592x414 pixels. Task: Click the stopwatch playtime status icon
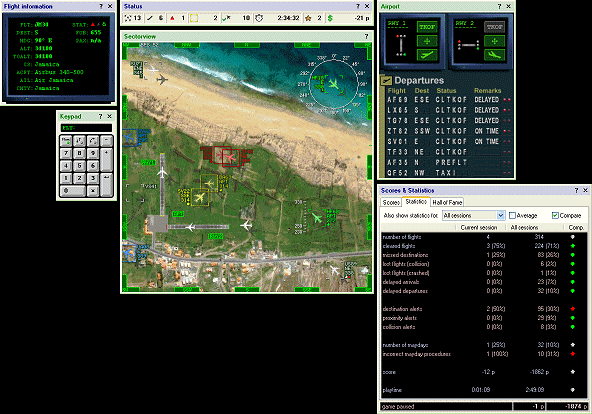tap(259, 18)
